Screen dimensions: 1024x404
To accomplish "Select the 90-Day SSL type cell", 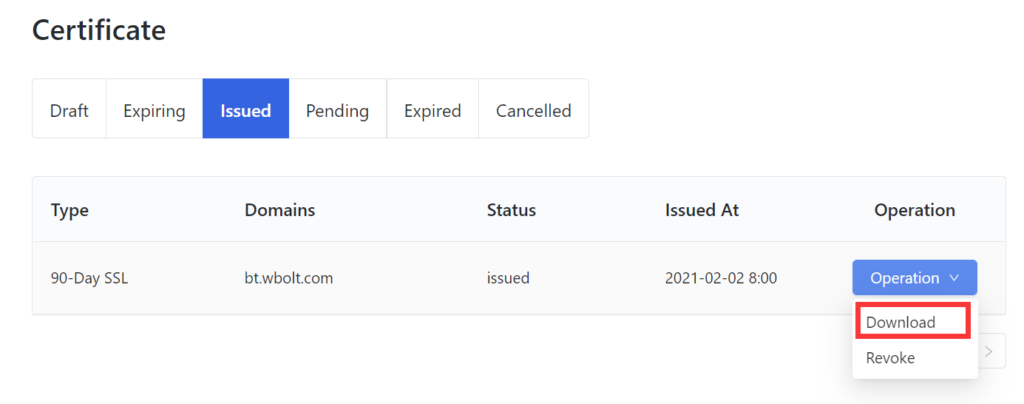I will 89,278.
